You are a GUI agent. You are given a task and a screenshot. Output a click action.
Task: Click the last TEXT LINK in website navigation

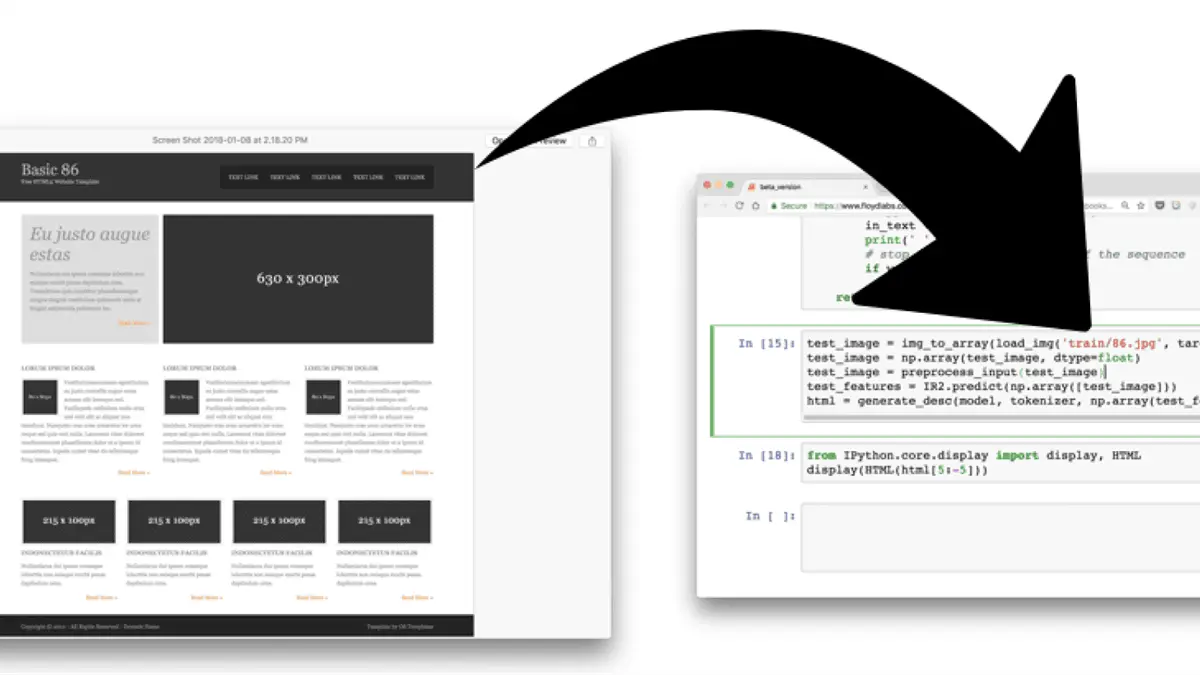pos(409,177)
